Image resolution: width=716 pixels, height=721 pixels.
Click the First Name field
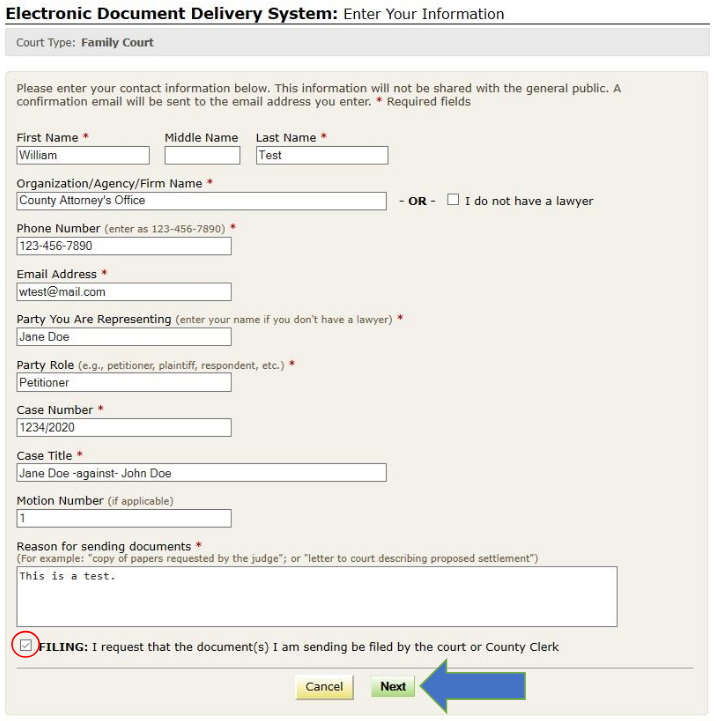pos(83,155)
